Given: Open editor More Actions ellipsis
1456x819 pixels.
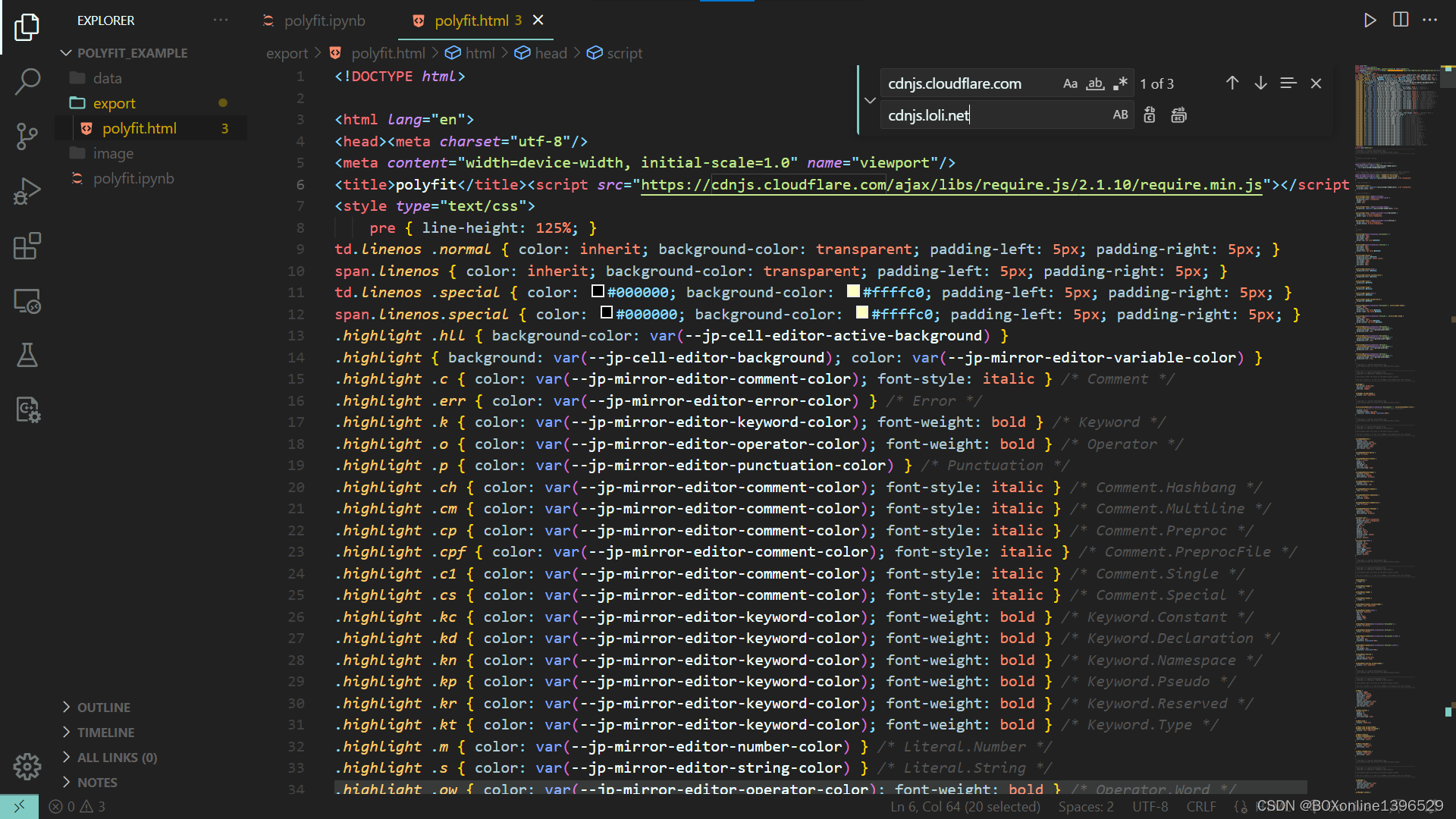Looking at the screenshot, I should pyautogui.click(x=1430, y=20).
